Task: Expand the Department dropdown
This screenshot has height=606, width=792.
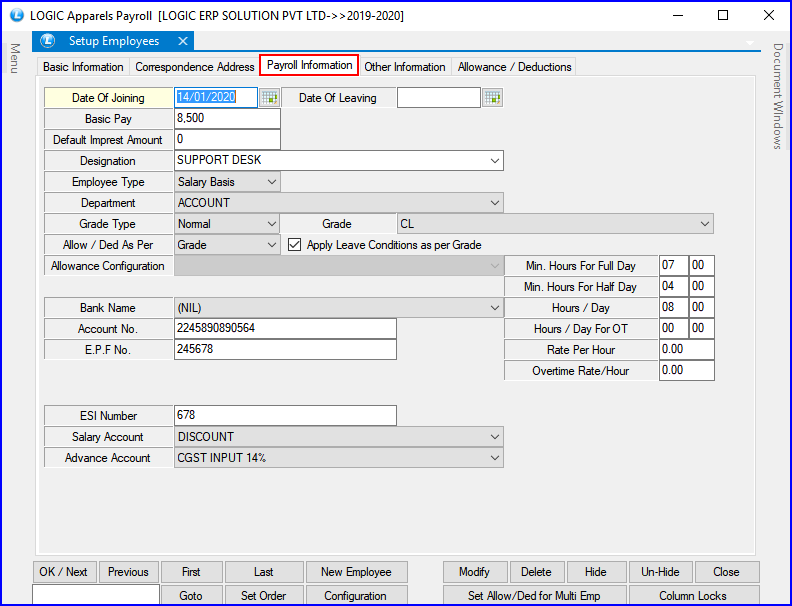Action: 494,203
